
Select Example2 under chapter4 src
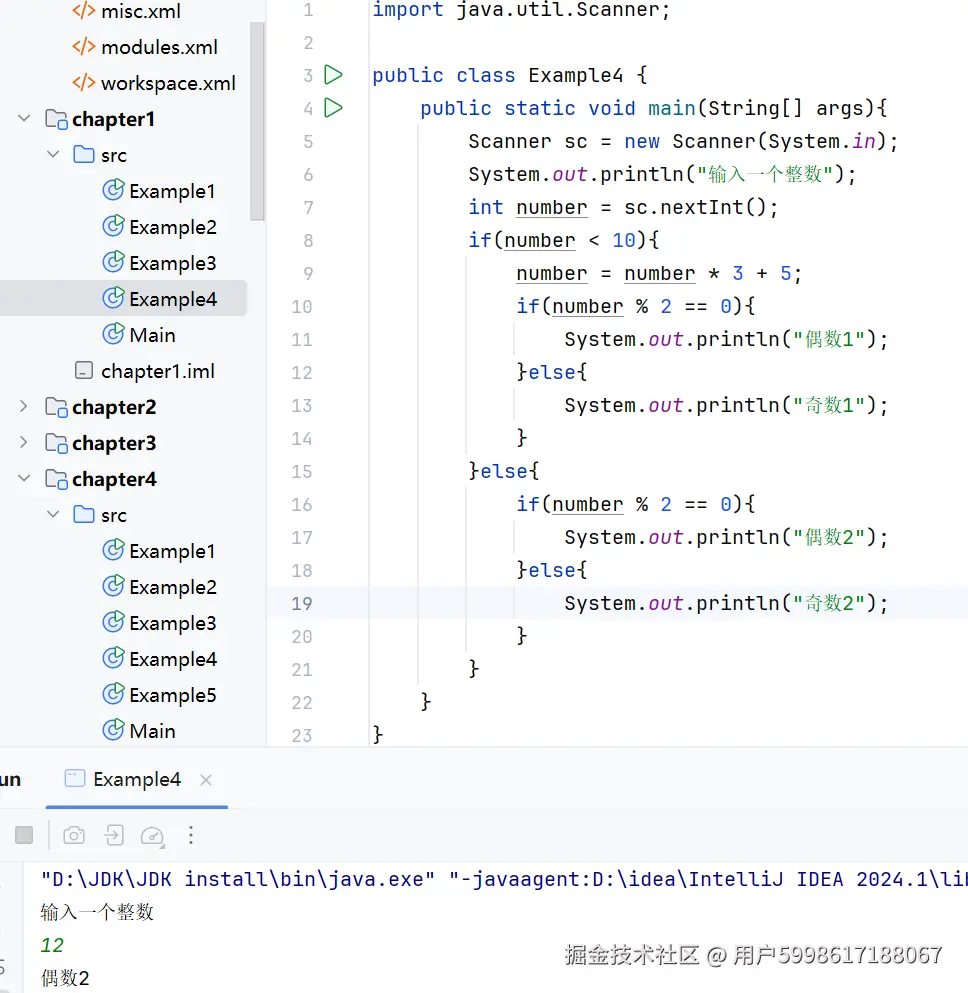tap(160, 587)
